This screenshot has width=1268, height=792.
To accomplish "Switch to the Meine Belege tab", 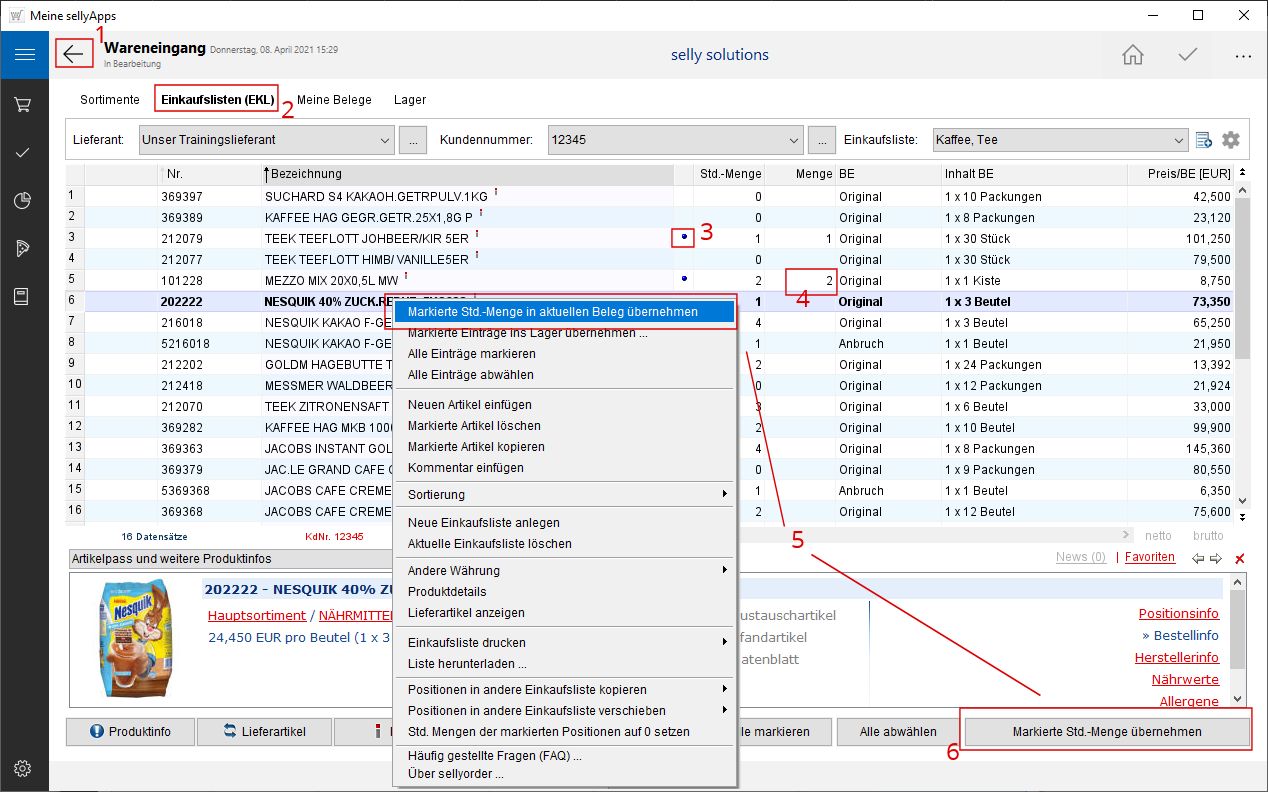I will pyautogui.click(x=334, y=100).
